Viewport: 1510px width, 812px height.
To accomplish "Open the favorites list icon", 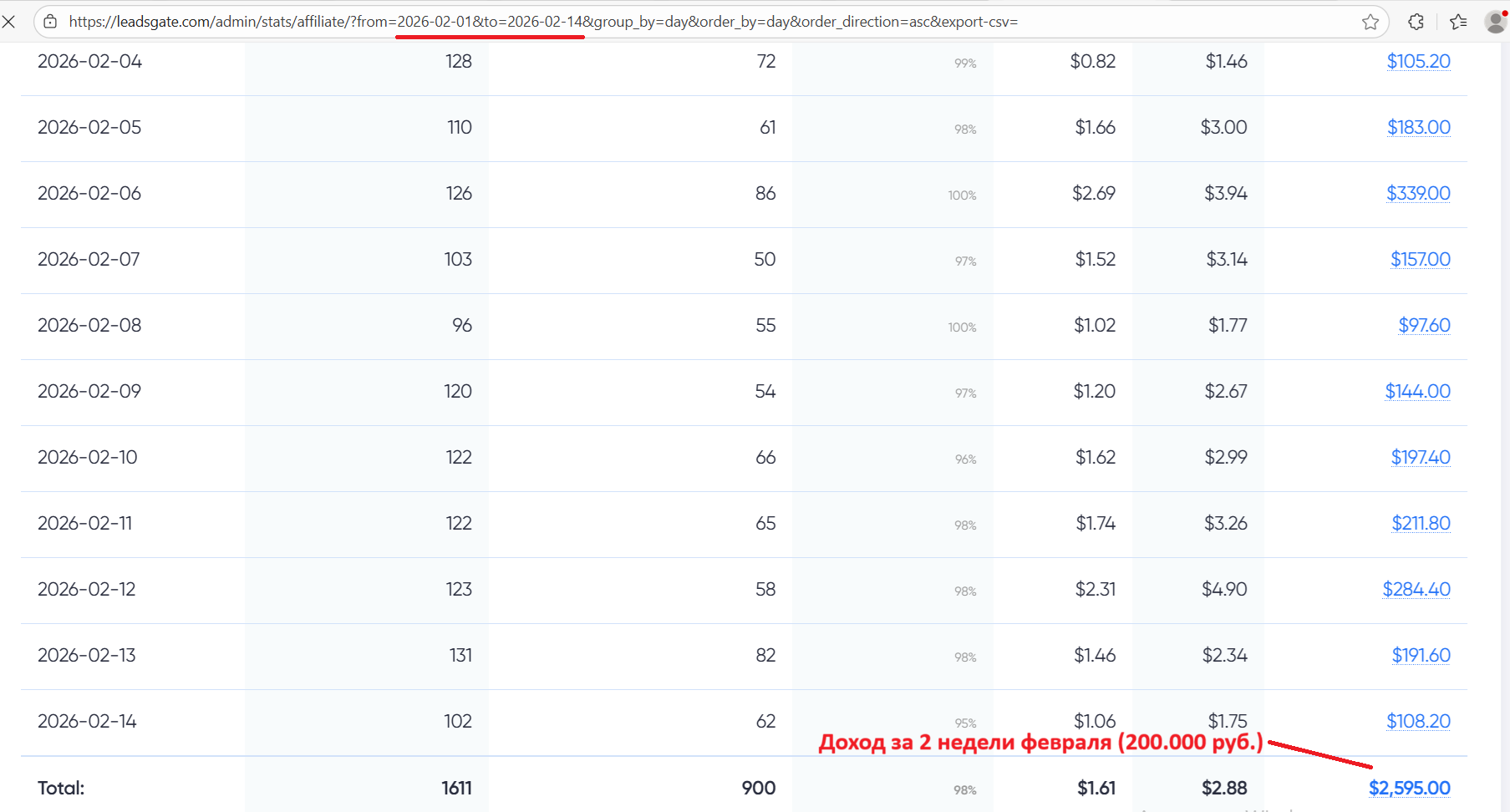I will pyautogui.click(x=1458, y=22).
